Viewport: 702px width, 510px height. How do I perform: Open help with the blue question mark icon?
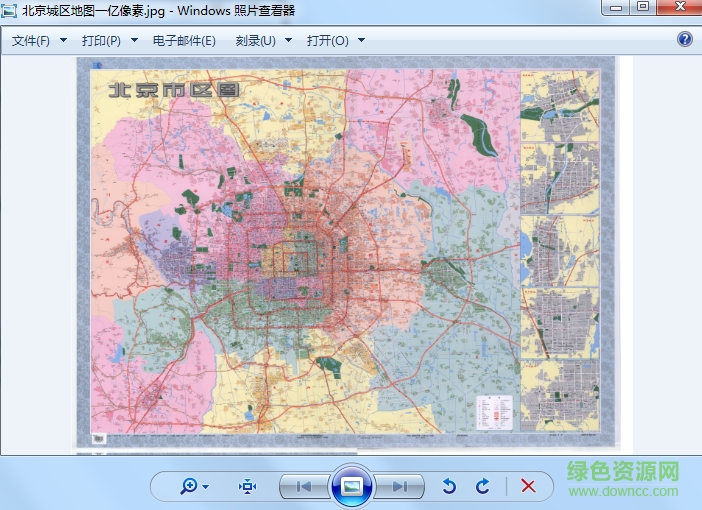pyautogui.click(x=685, y=40)
